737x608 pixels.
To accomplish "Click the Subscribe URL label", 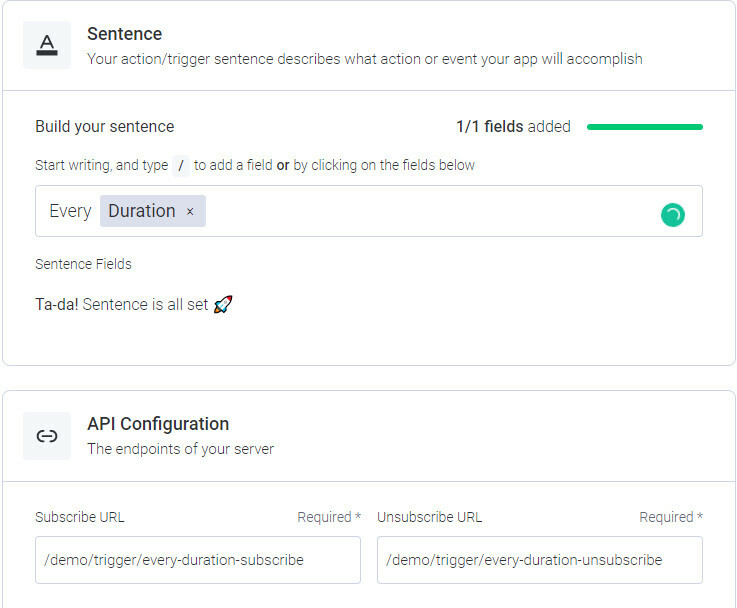I will coord(80,517).
